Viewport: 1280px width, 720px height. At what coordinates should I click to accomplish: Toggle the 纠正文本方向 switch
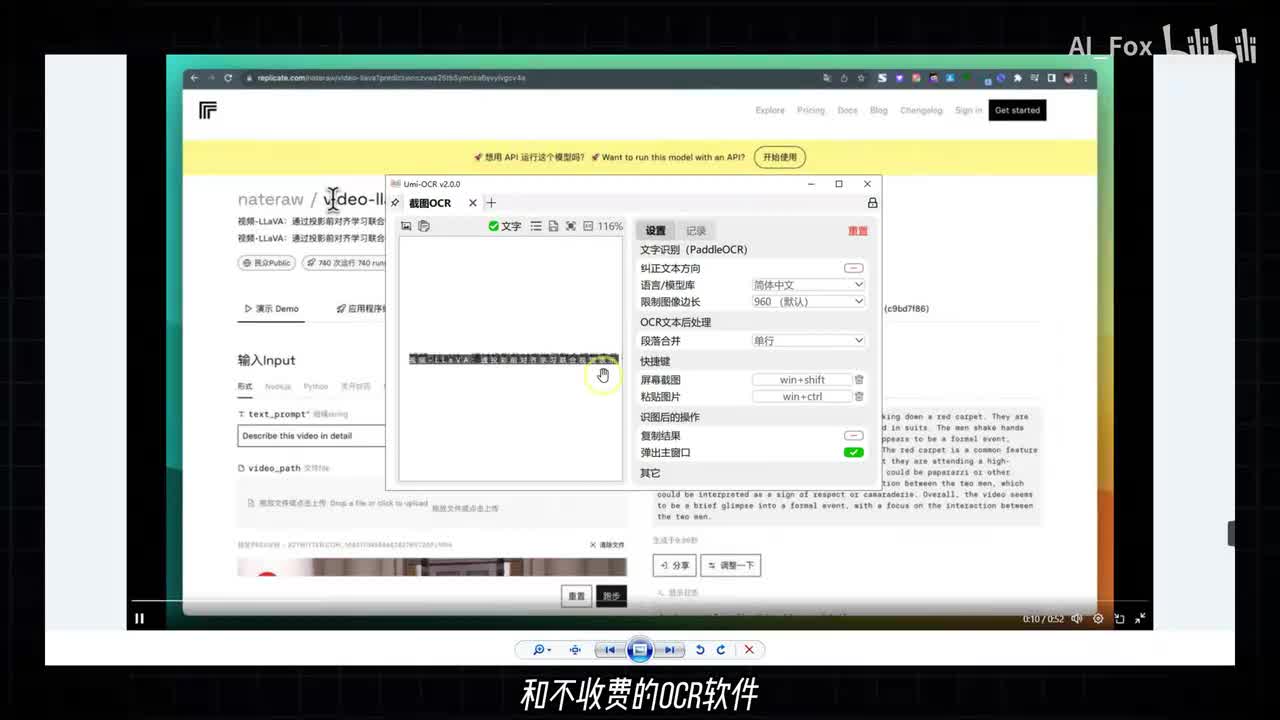(853, 268)
